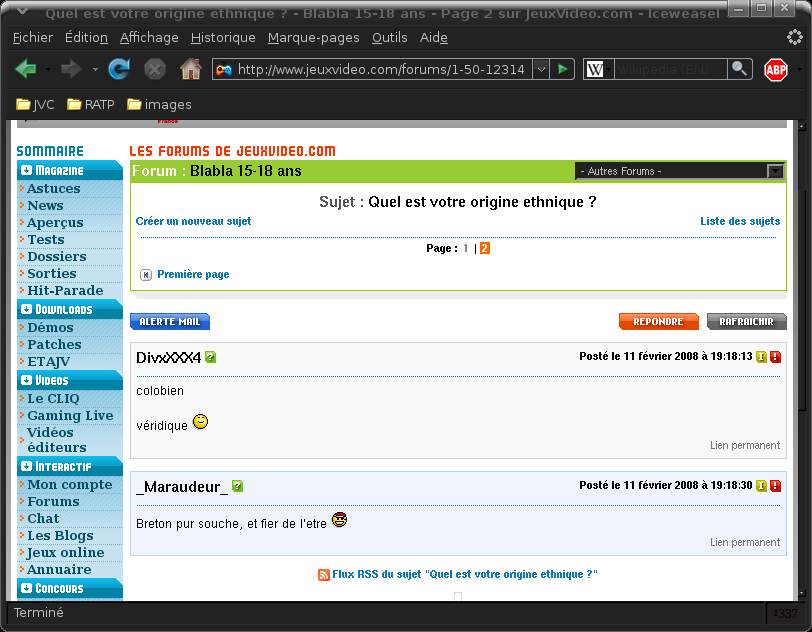Click the grey stop loading icon
This screenshot has width=812, height=632.
click(154, 69)
